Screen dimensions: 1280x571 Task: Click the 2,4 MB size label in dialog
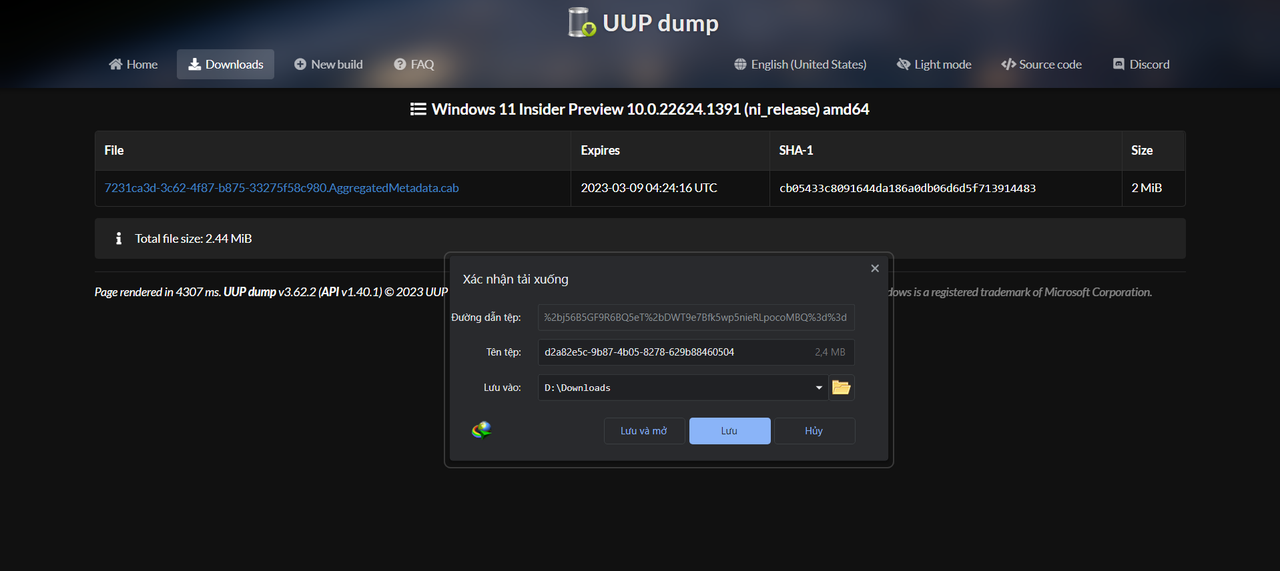point(830,352)
